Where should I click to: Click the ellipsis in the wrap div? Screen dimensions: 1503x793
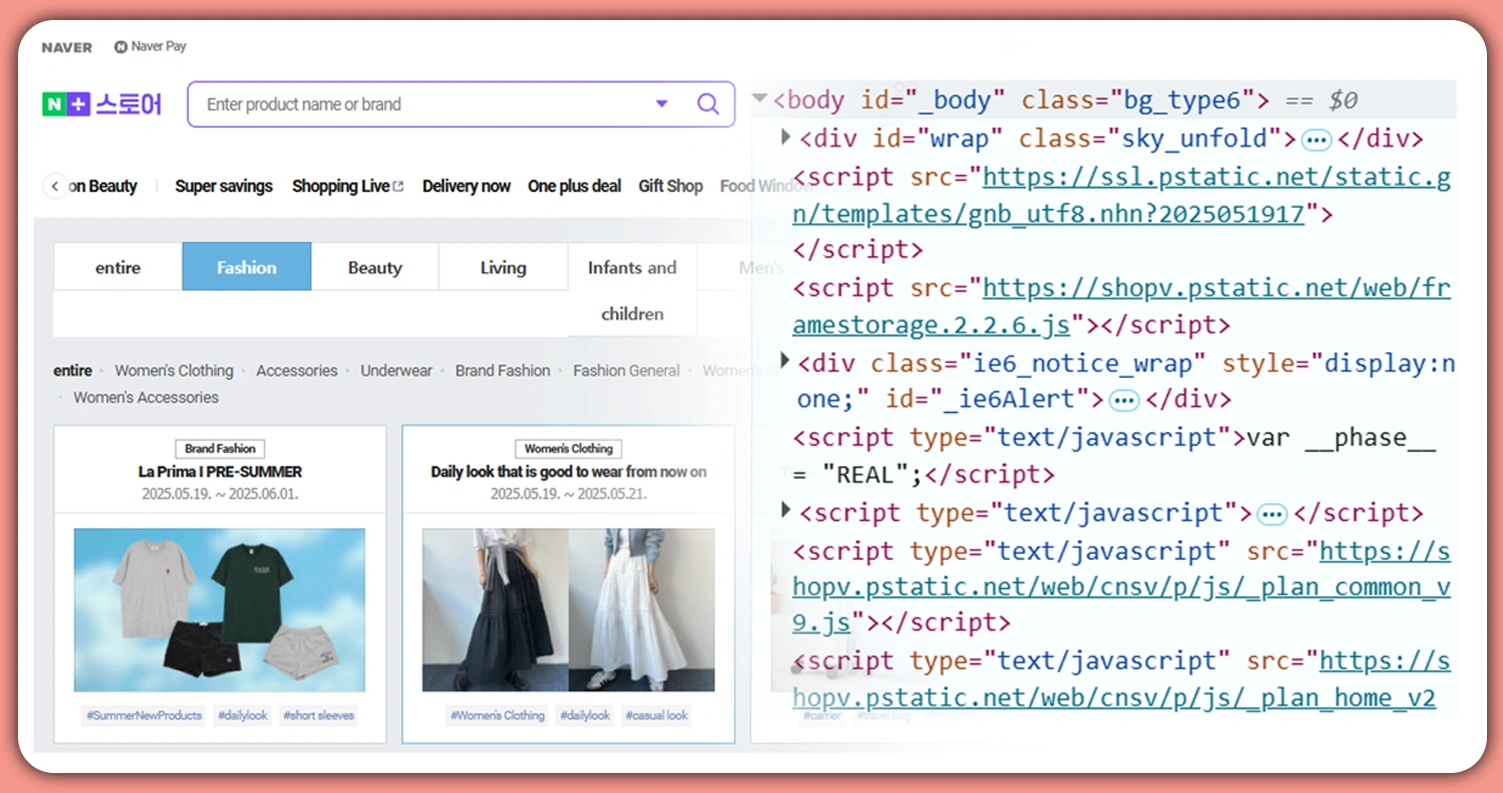pos(1316,139)
